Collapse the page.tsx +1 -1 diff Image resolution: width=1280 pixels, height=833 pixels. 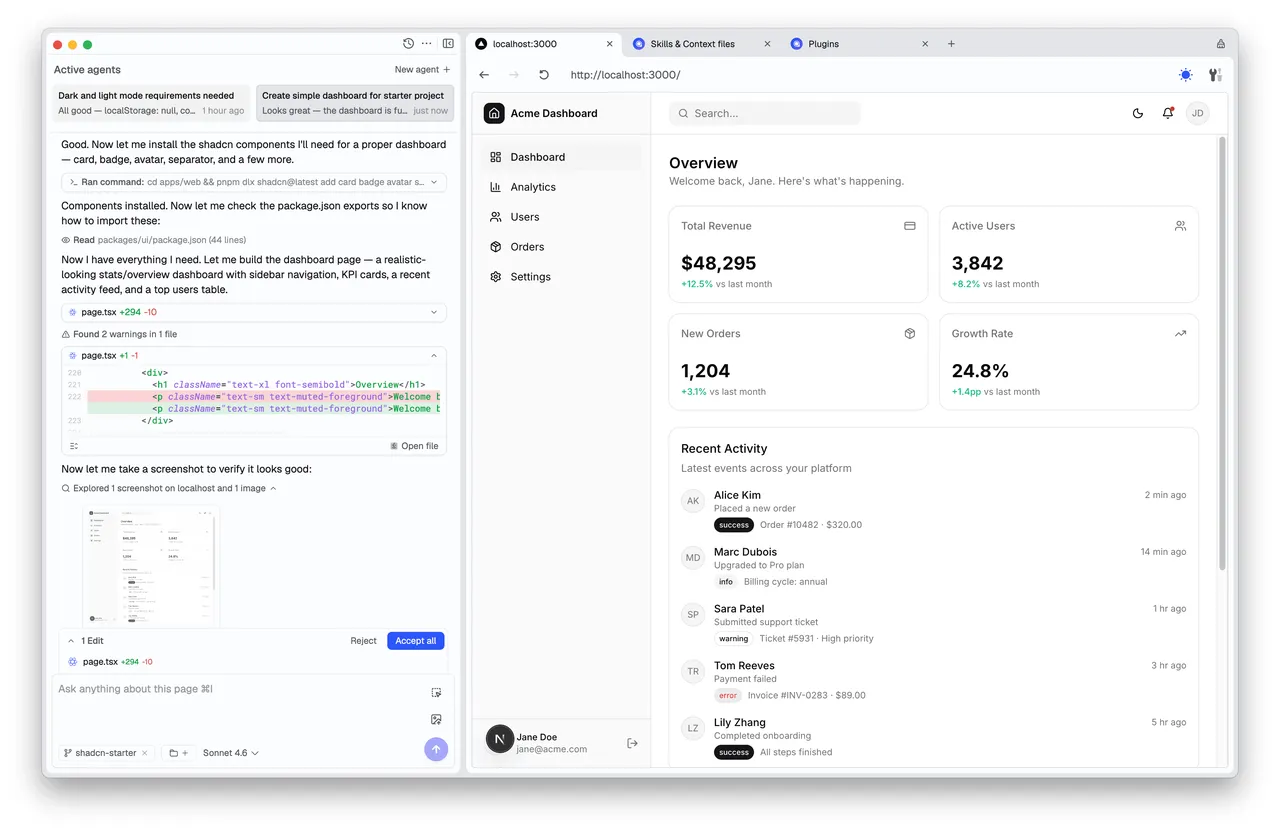(x=434, y=355)
